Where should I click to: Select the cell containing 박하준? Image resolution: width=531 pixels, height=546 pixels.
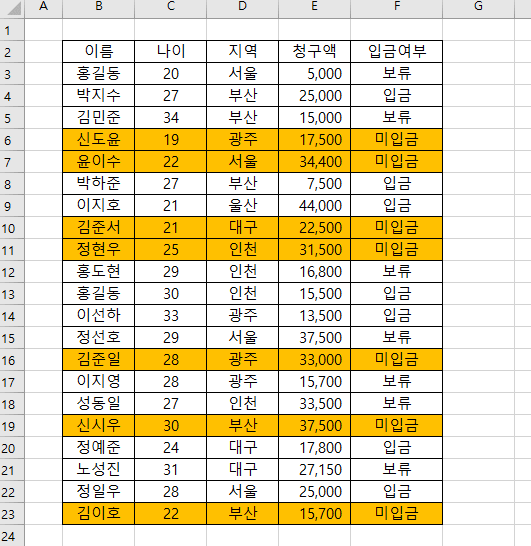coord(99,184)
